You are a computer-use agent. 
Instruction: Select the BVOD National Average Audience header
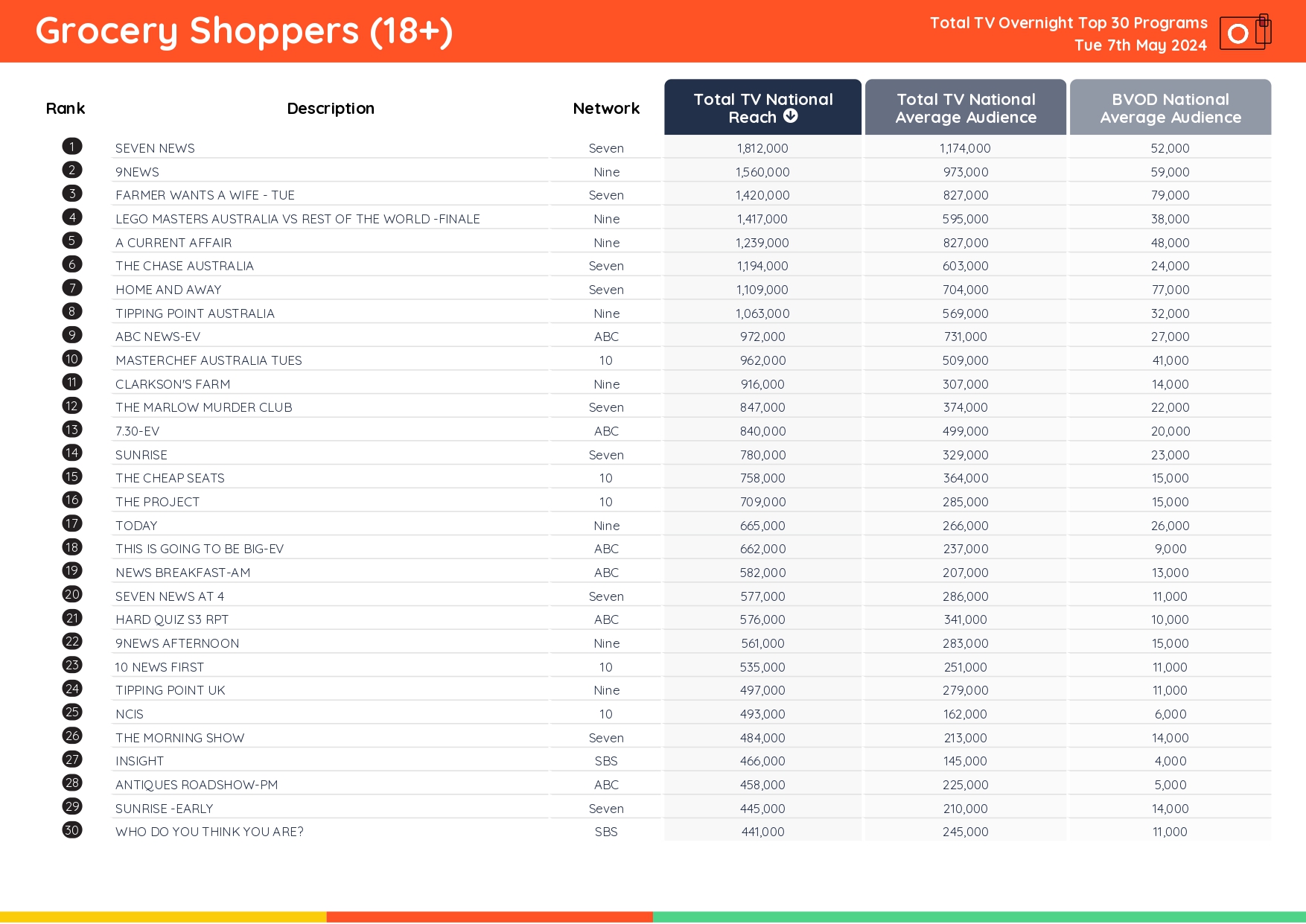tap(1170, 108)
